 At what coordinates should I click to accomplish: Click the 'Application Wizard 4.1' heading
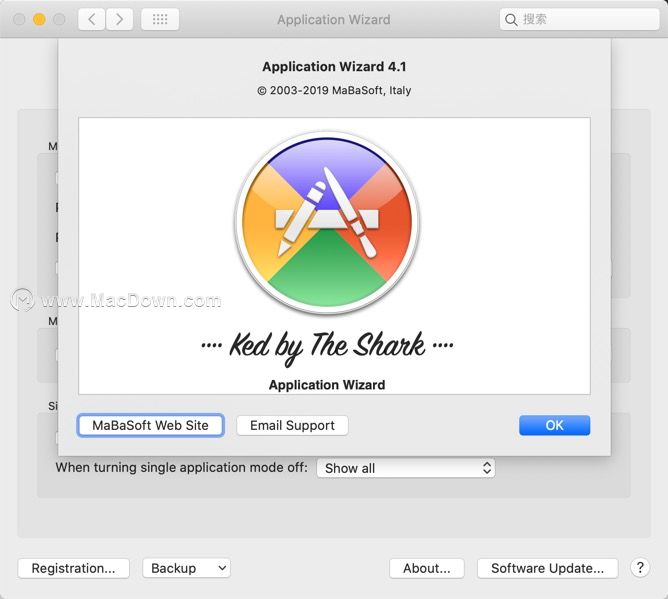334,66
